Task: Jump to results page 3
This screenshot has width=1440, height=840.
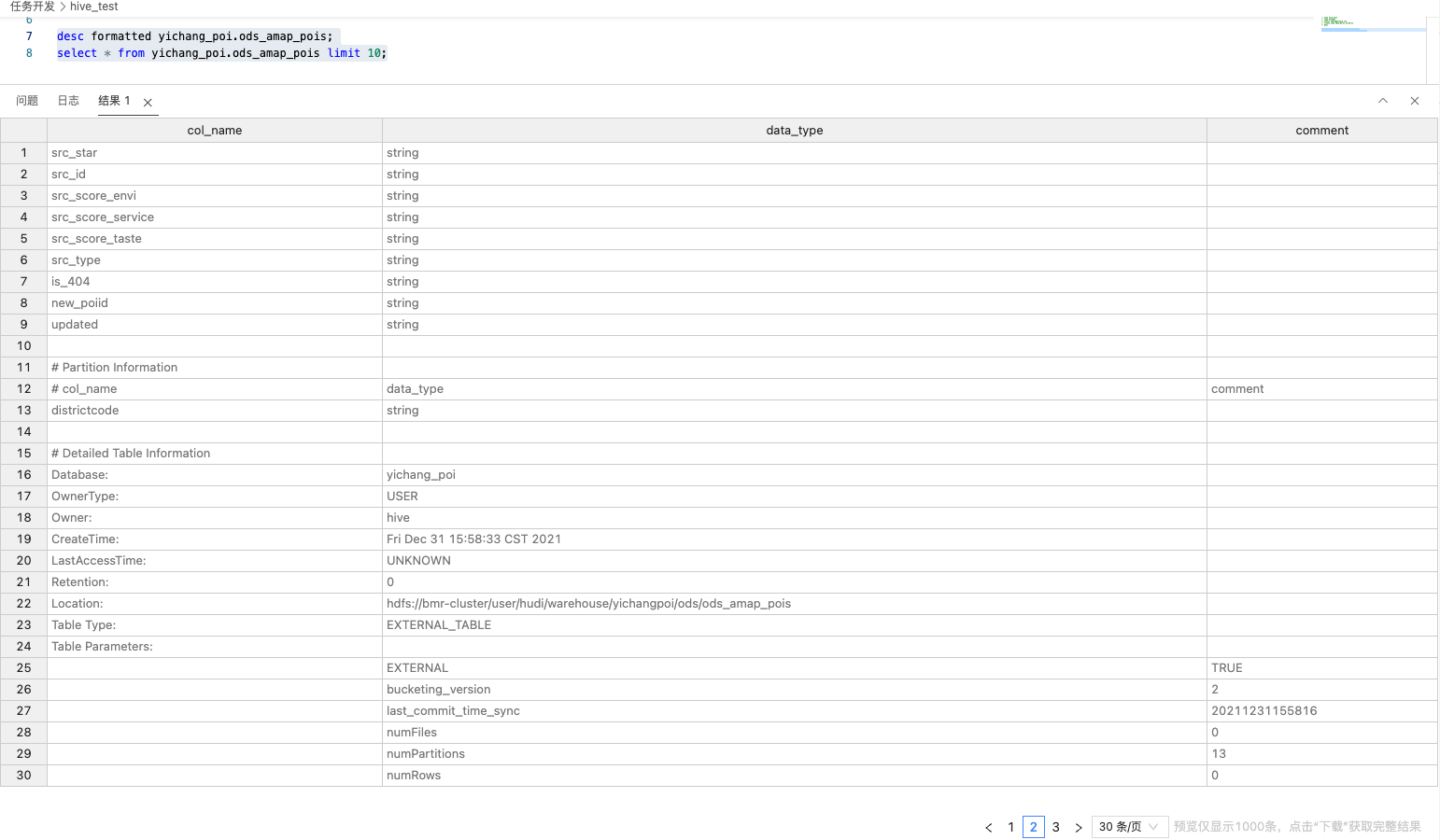Action: 1056,827
